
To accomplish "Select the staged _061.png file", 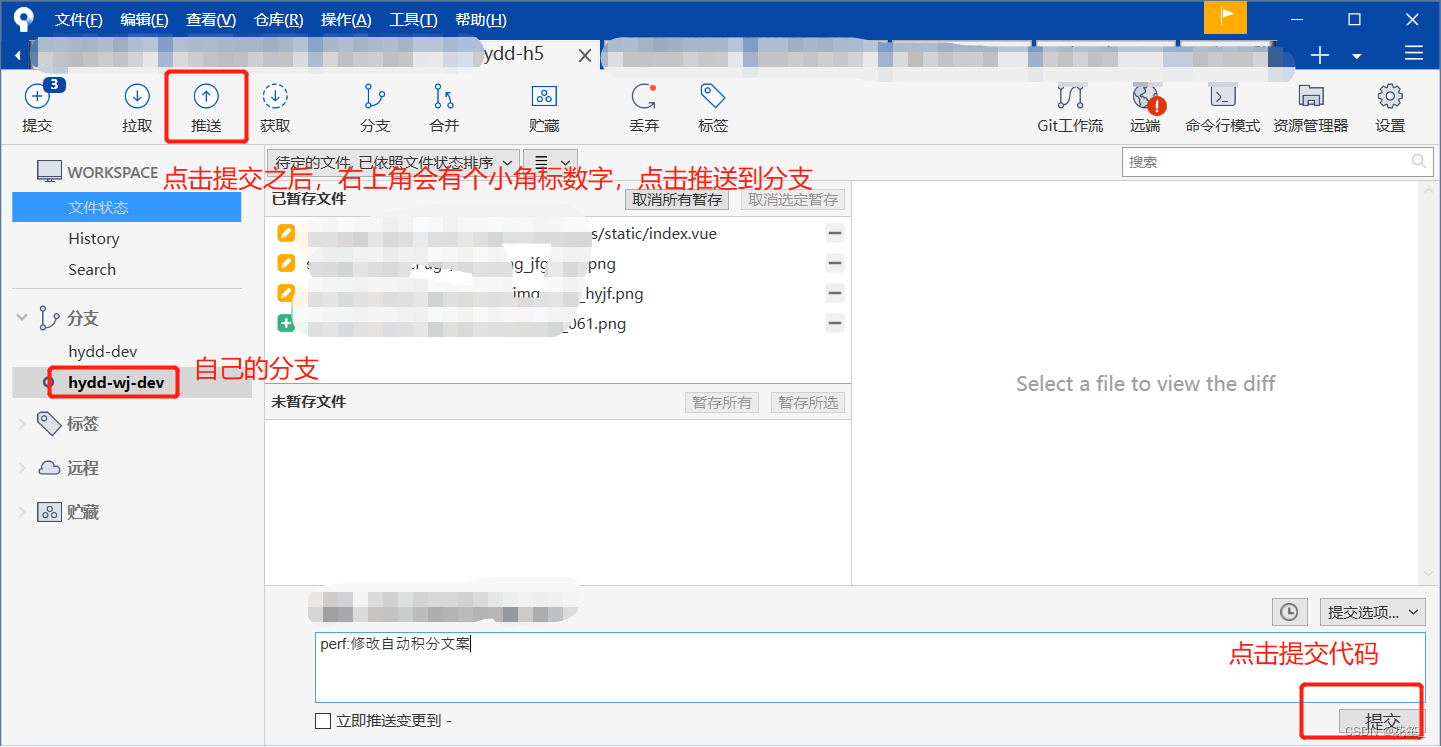I will (557, 323).
